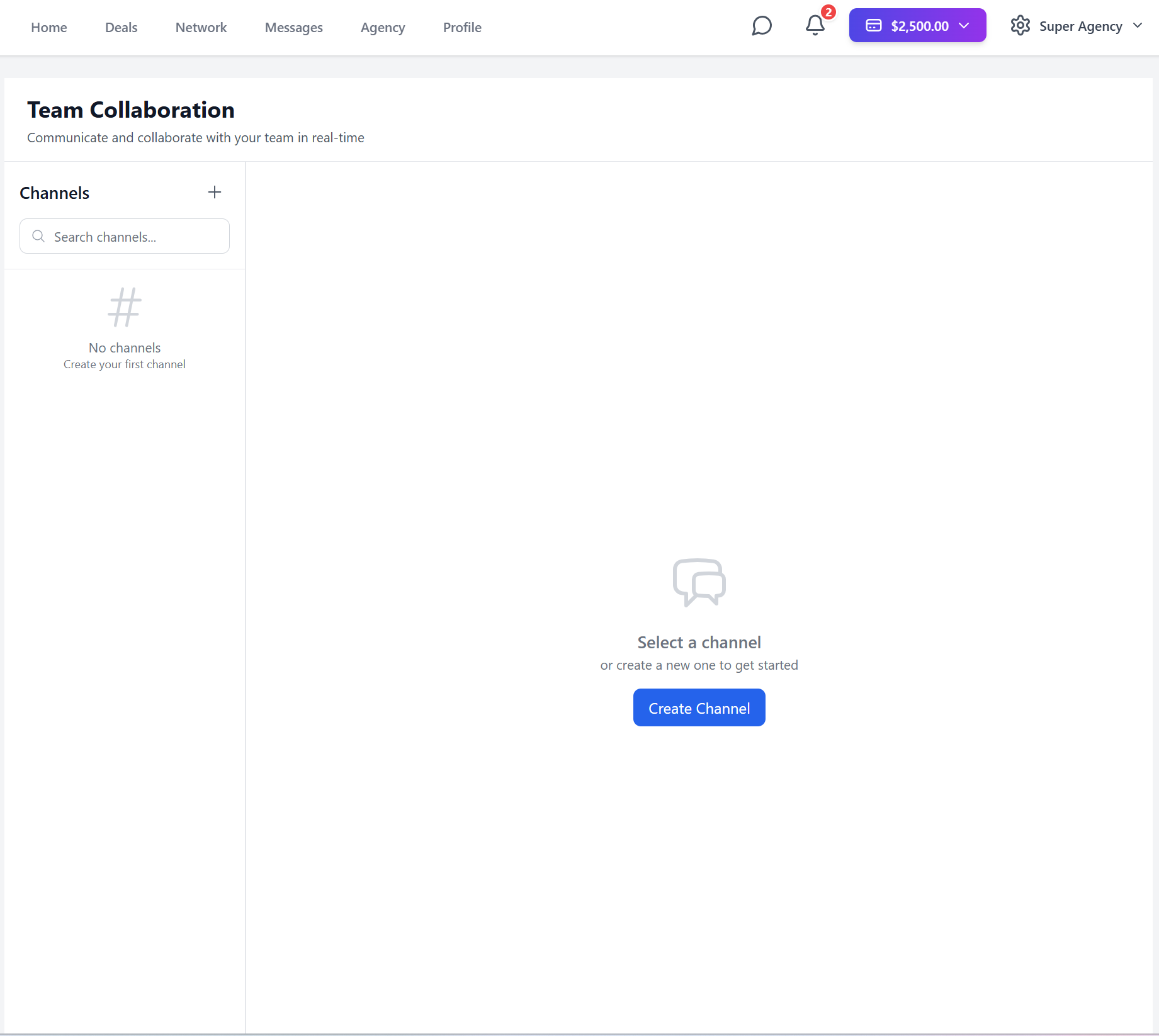
Task: Open the Messages menu item
Action: [x=294, y=28]
